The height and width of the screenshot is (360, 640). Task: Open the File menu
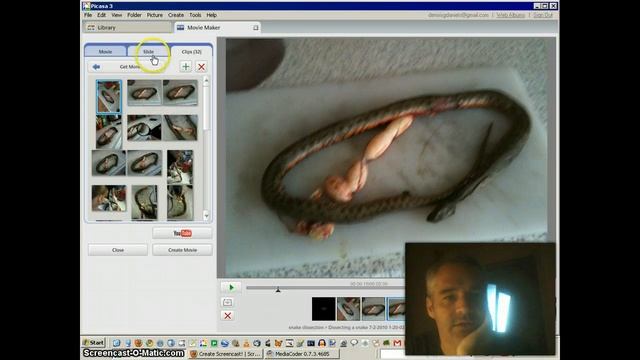88,15
